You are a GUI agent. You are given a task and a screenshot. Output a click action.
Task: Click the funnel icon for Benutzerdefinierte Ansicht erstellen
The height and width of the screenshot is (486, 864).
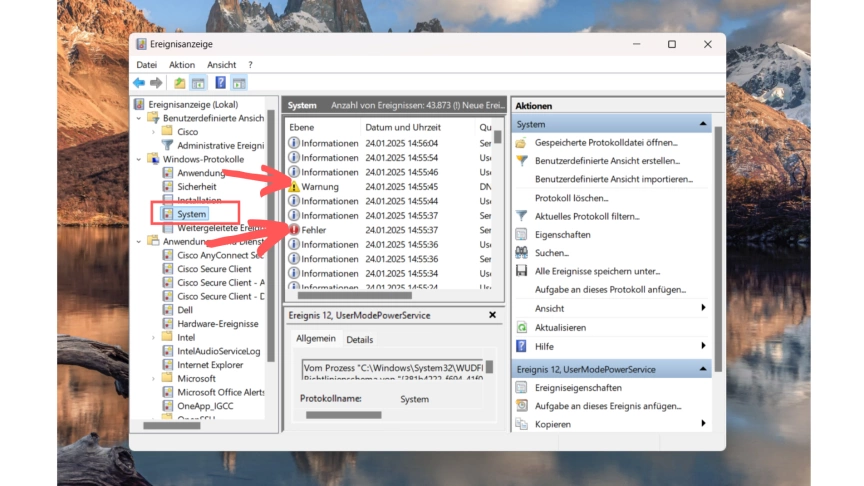point(521,161)
